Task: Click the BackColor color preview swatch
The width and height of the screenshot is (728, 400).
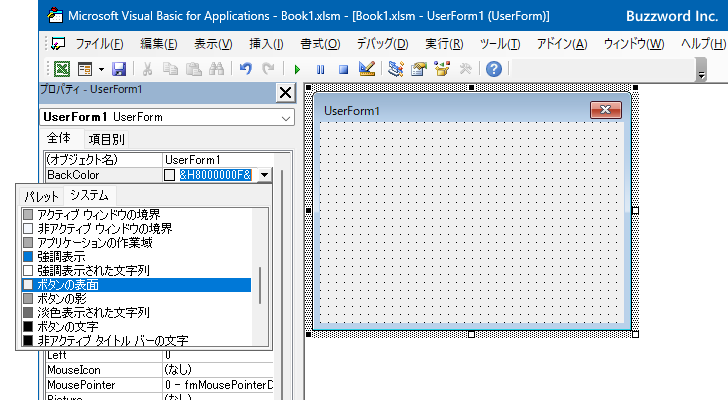Action: tap(169, 175)
